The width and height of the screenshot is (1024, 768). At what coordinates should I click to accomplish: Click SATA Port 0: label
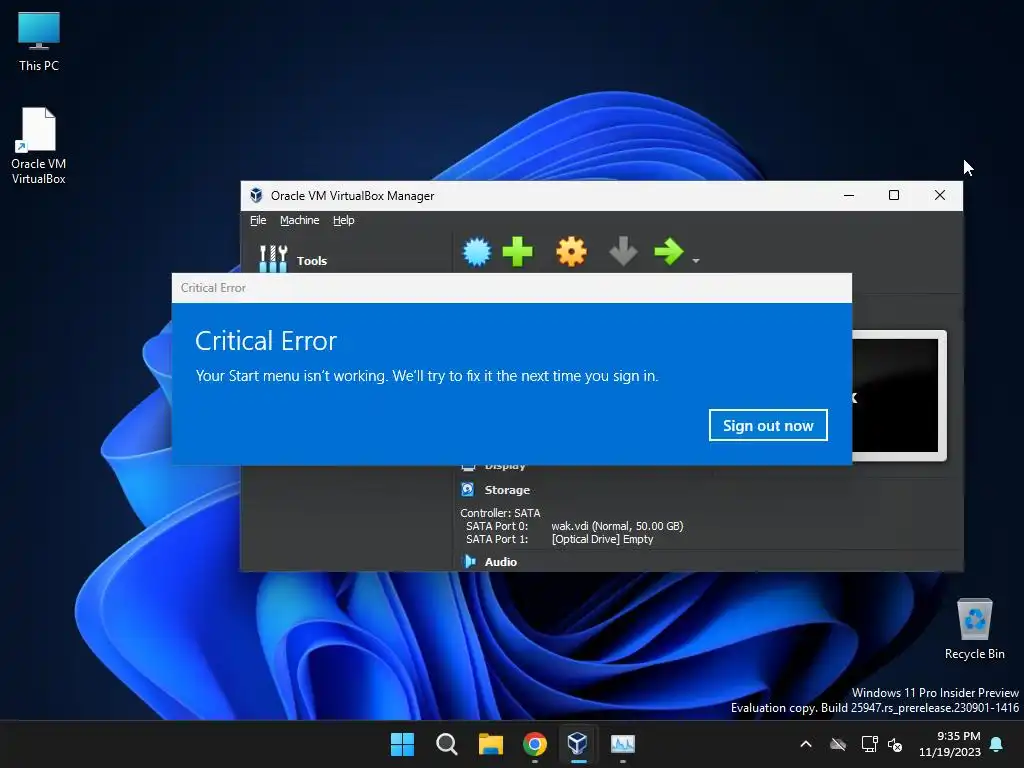(497, 526)
